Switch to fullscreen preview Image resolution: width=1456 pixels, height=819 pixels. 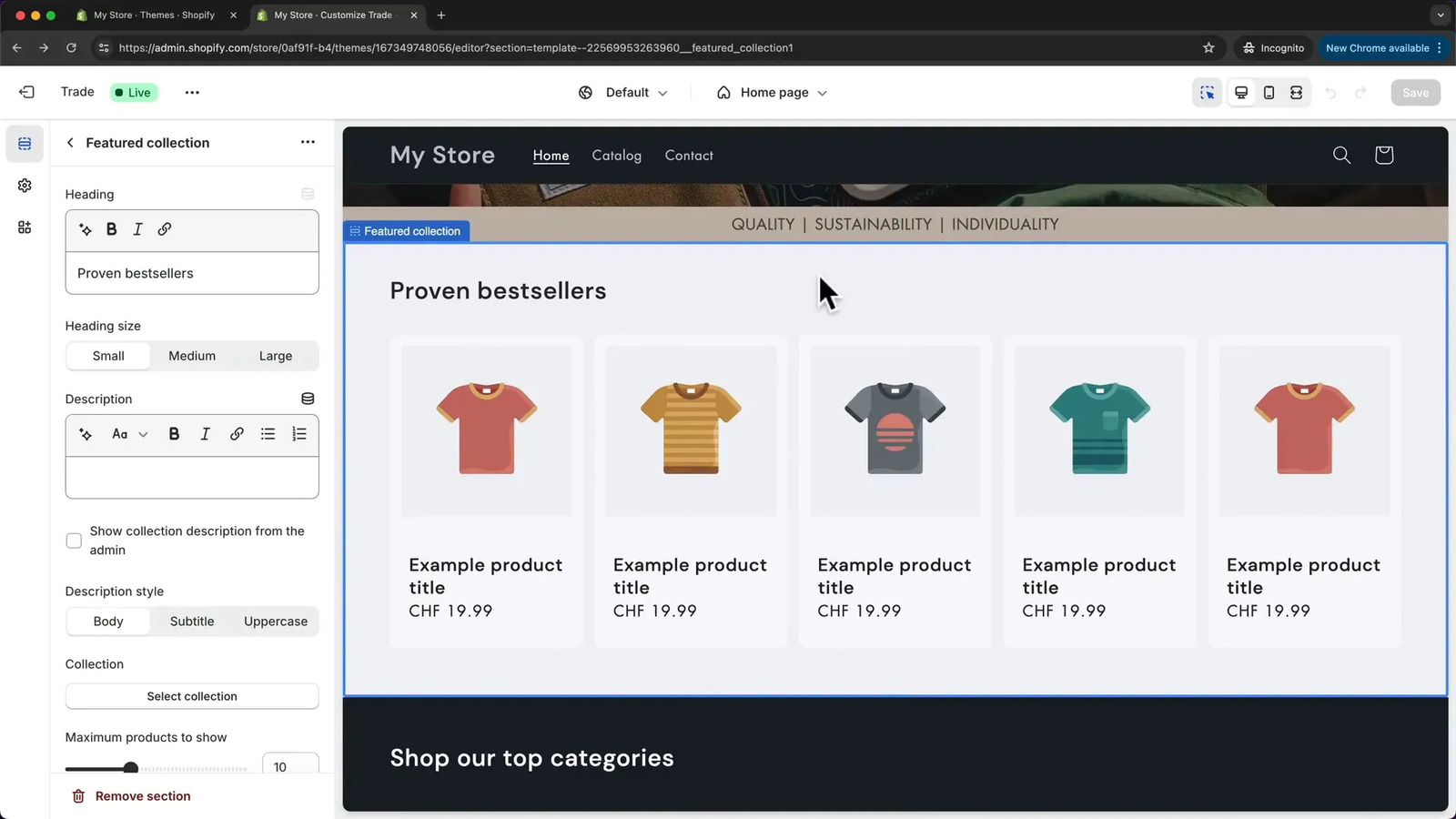(x=1297, y=93)
